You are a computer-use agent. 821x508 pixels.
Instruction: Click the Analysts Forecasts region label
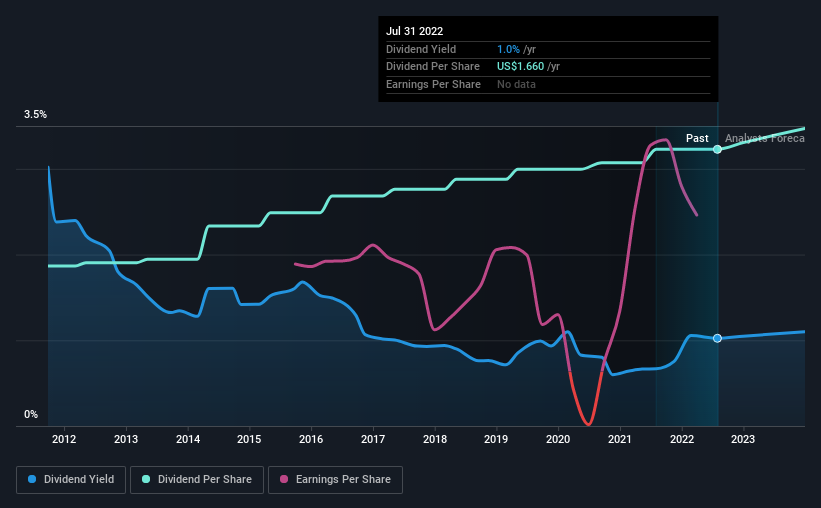point(764,138)
